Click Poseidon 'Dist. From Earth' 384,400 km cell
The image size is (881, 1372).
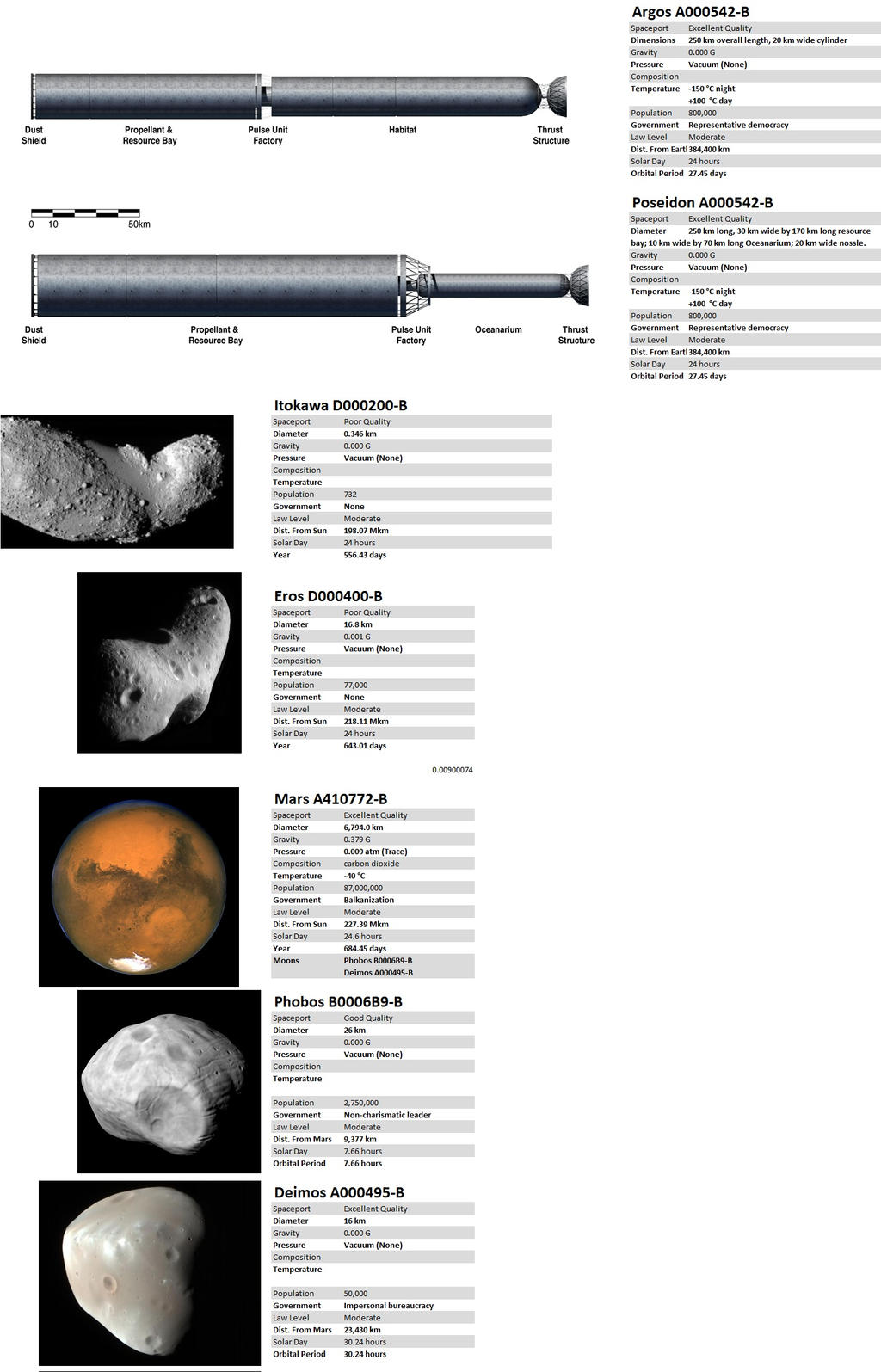(x=709, y=352)
